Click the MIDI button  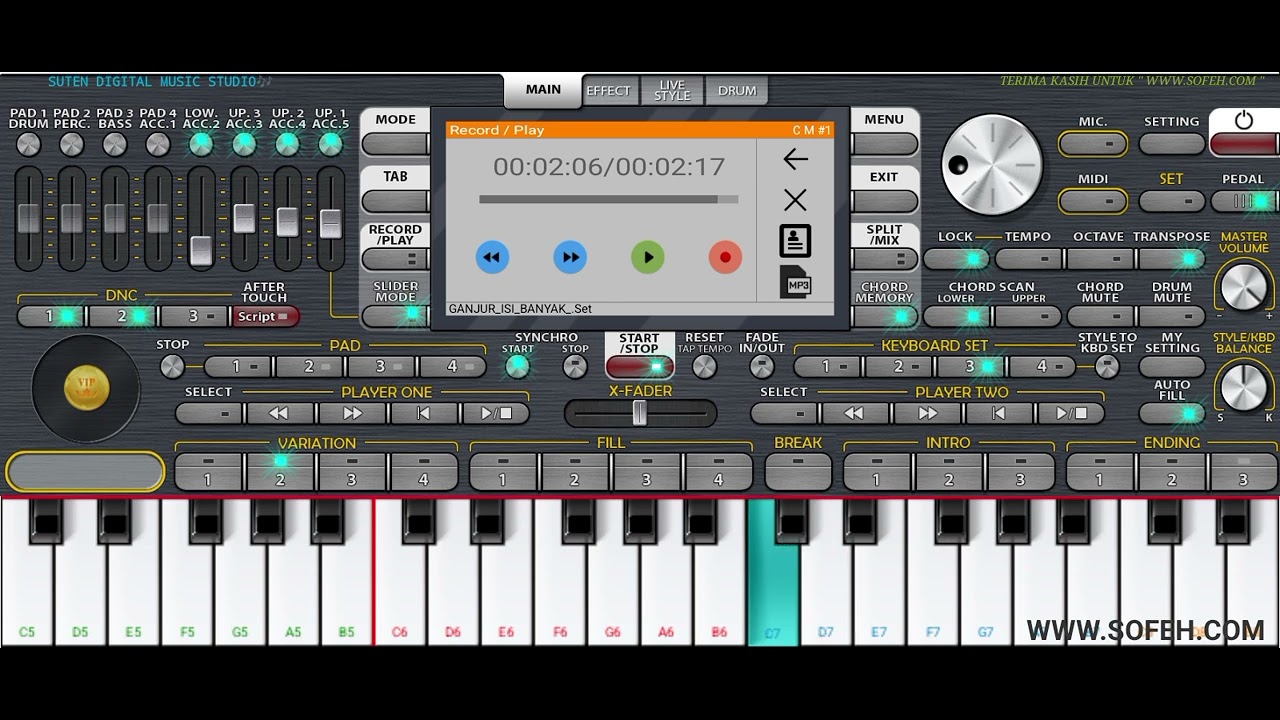(1092, 201)
